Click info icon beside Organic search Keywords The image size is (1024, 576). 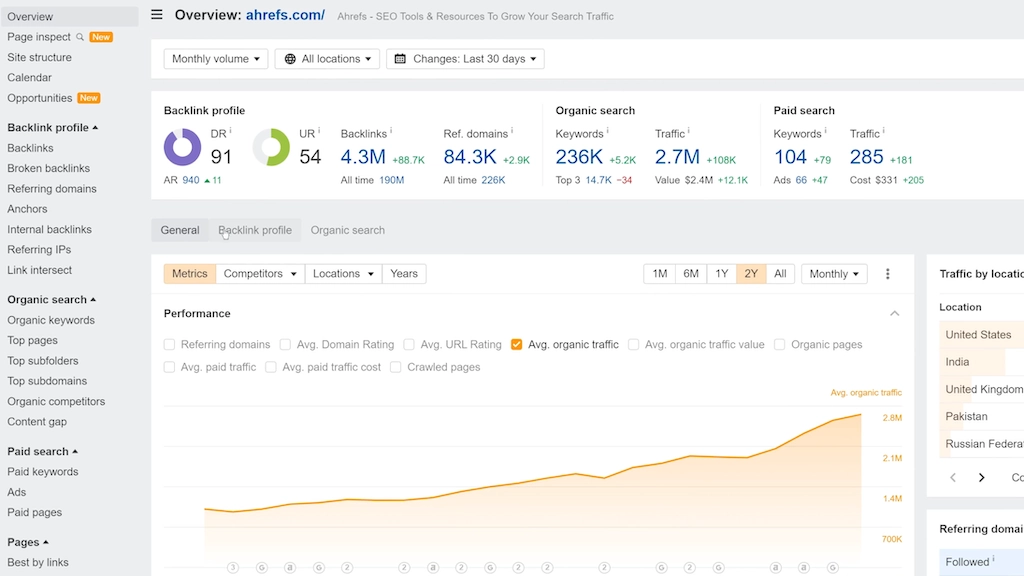click(607, 131)
